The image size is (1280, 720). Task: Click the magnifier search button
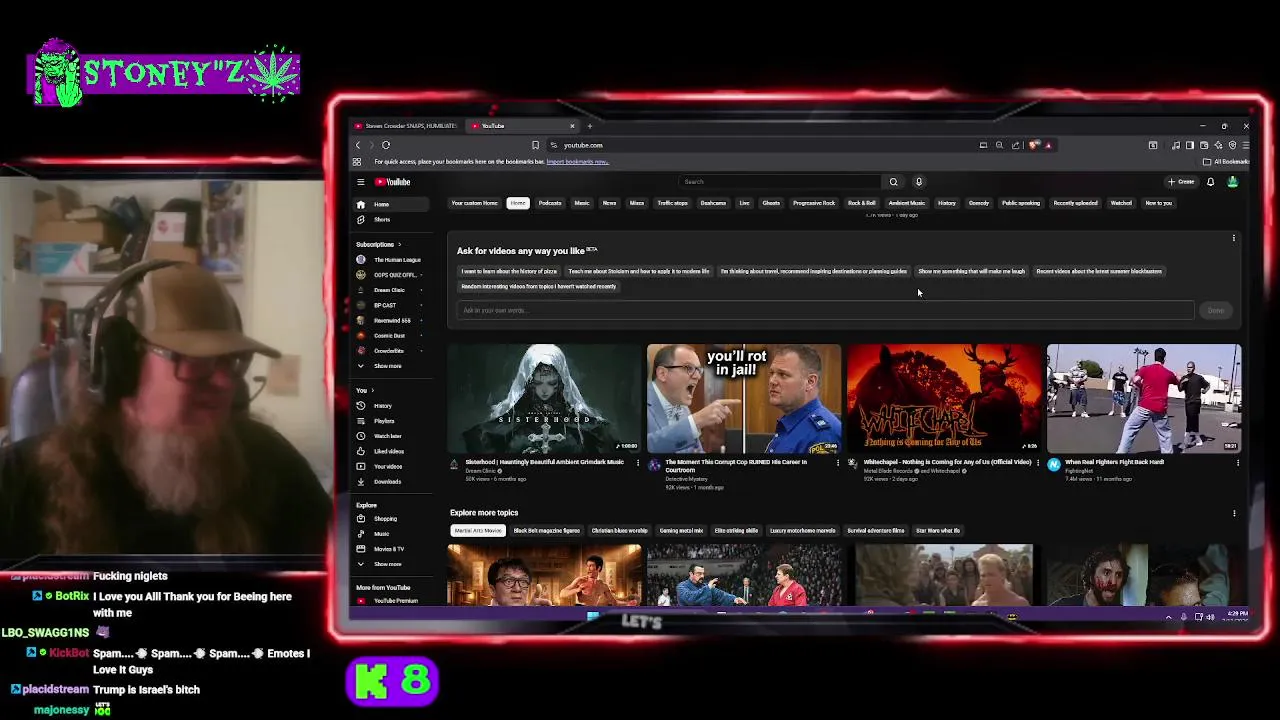893,182
